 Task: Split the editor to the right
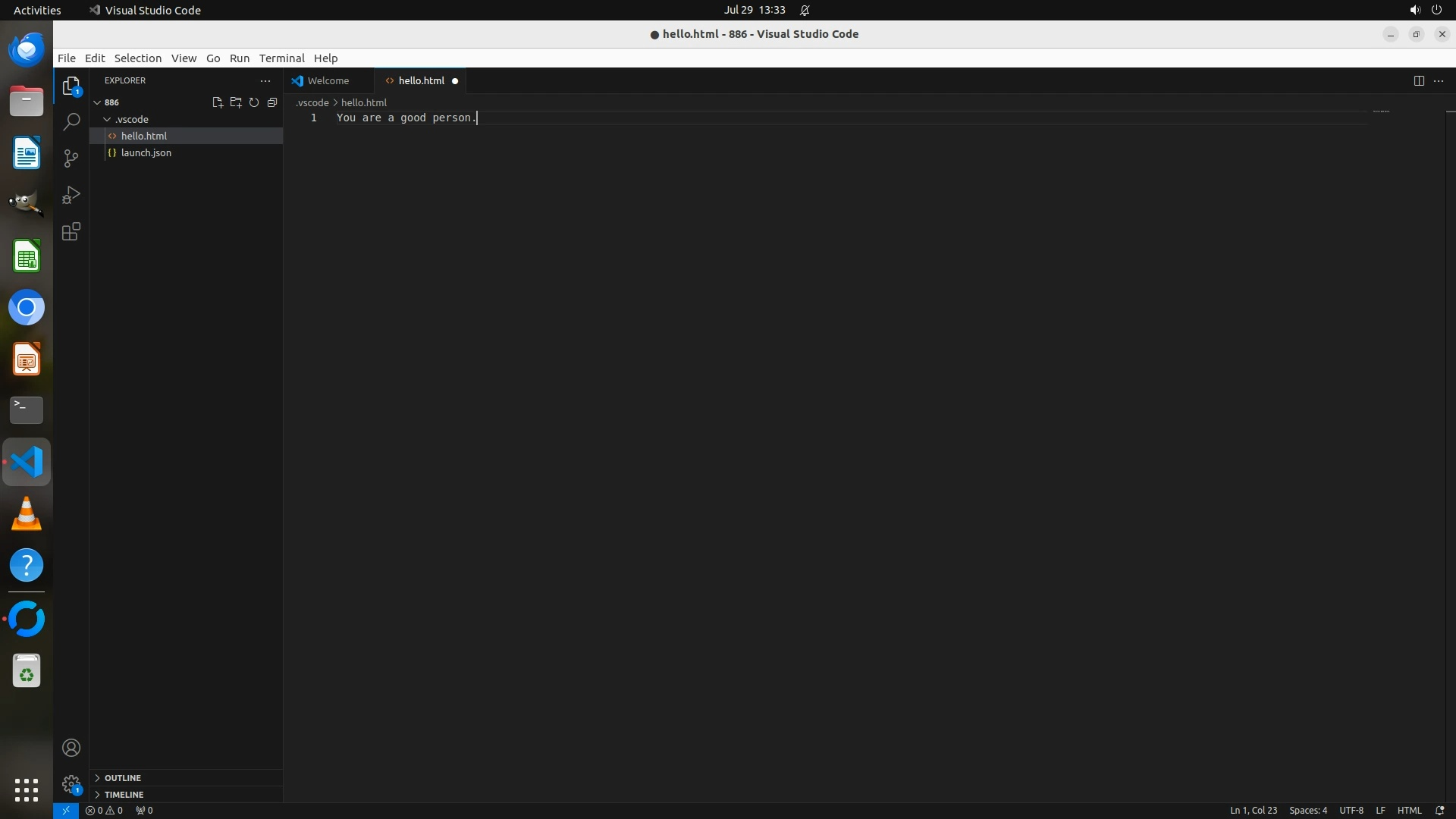[1419, 80]
